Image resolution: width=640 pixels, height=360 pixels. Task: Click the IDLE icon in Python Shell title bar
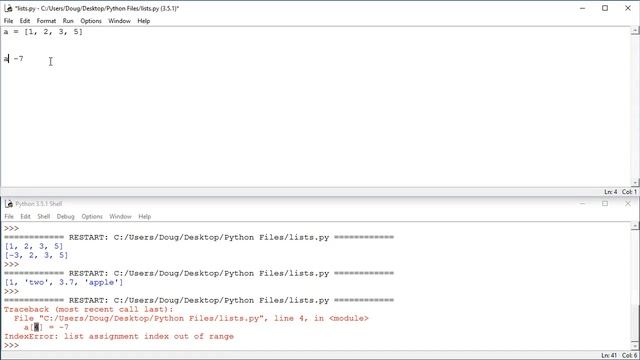[x=9, y=204]
